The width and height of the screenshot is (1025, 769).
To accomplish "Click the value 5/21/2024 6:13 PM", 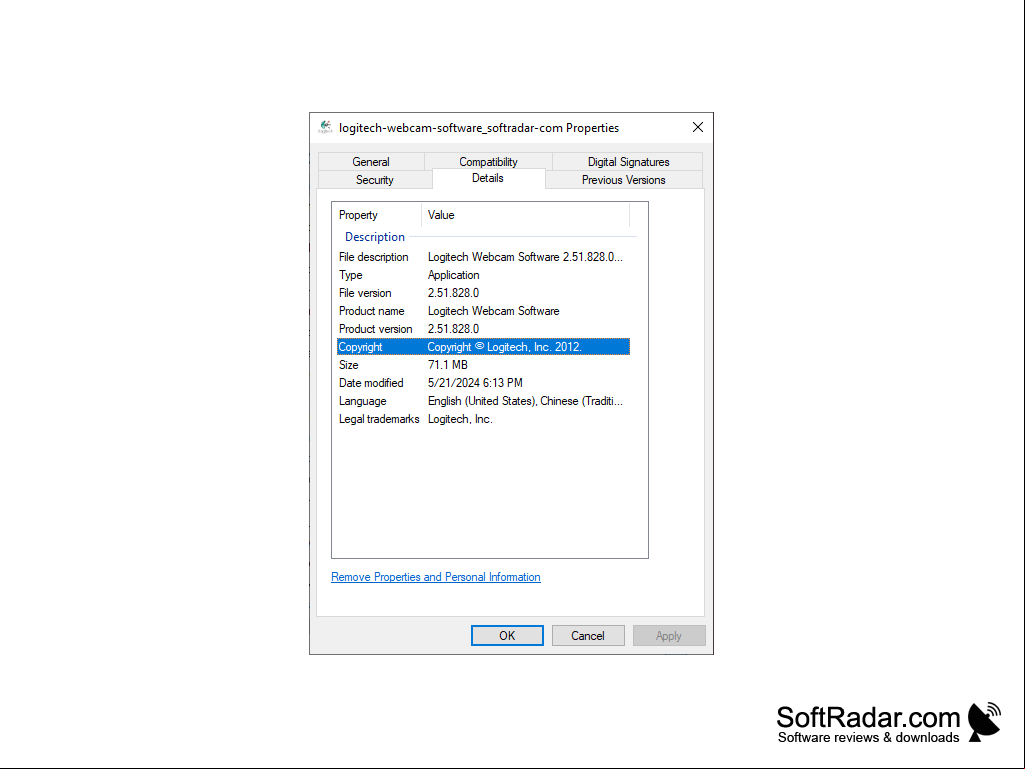I will tap(475, 383).
